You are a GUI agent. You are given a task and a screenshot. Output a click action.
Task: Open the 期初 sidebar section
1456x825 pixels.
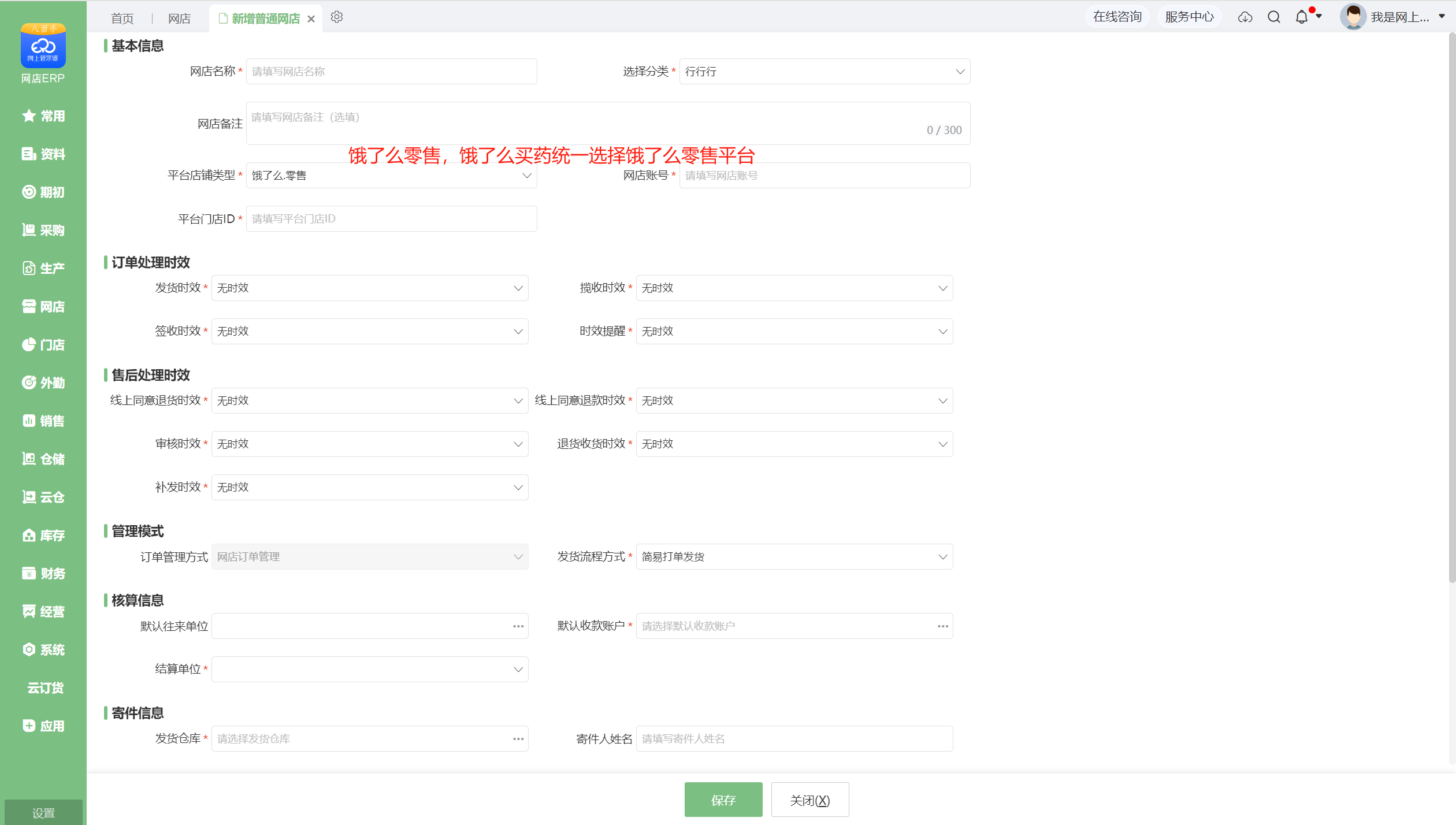(x=43, y=192)
